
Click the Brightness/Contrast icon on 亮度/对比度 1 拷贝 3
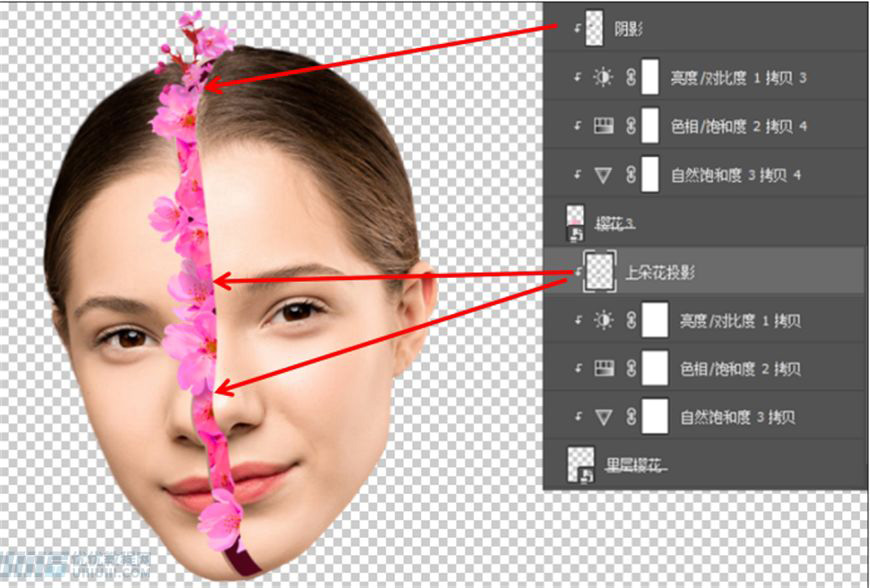(603, 75)
